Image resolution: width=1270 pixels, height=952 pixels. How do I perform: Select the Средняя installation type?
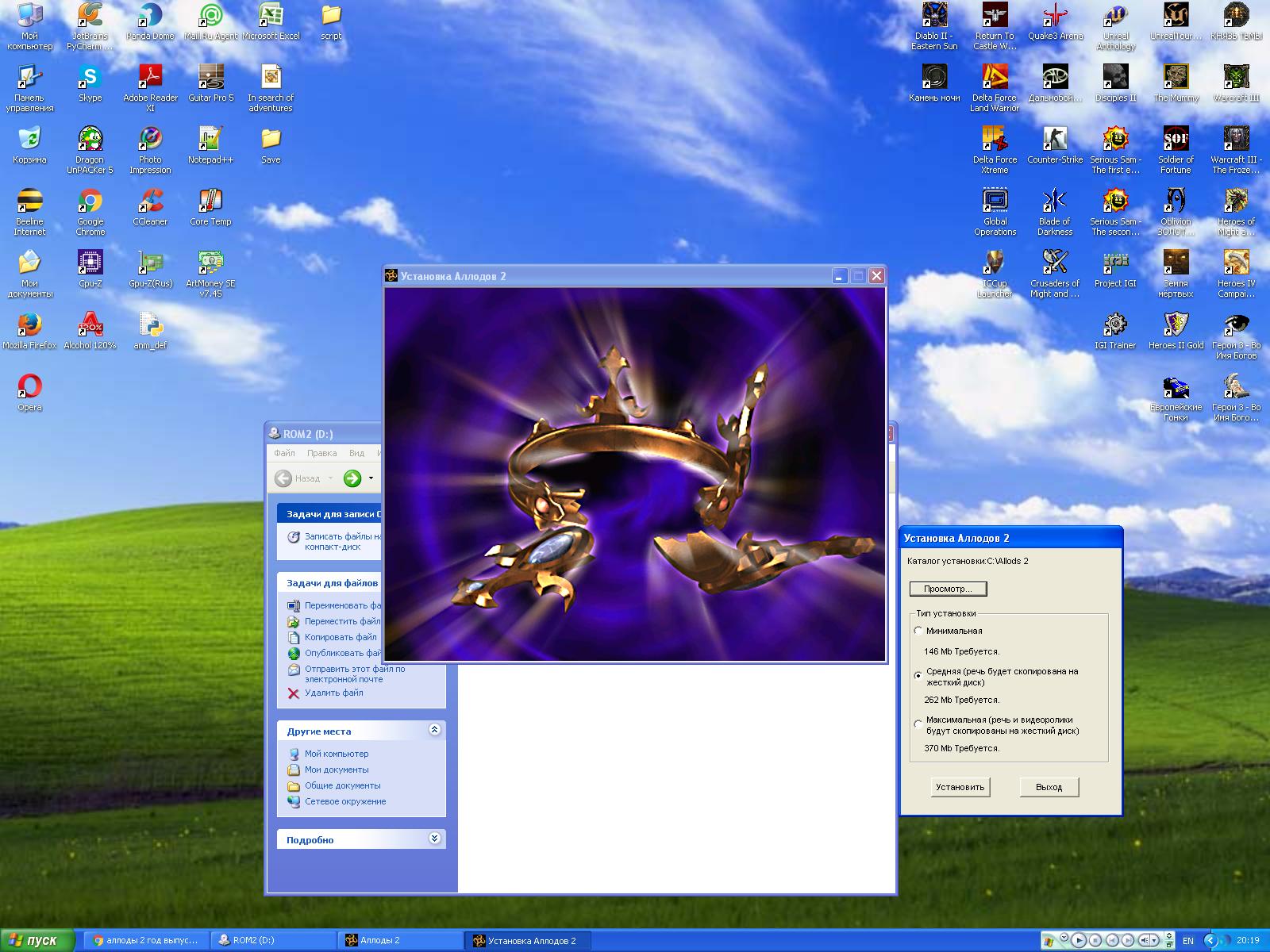918,676
